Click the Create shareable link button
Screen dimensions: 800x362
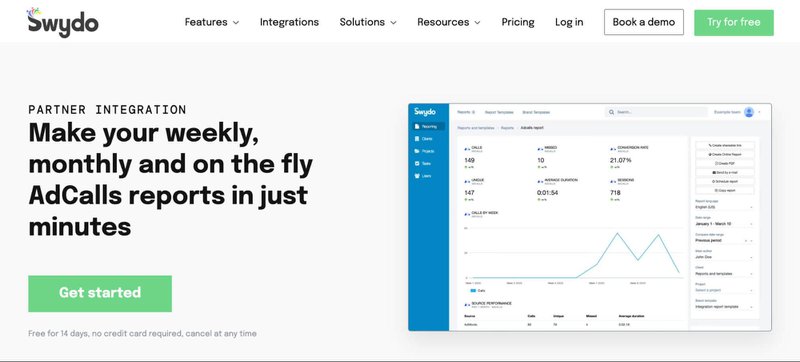(x=725, y=145)
